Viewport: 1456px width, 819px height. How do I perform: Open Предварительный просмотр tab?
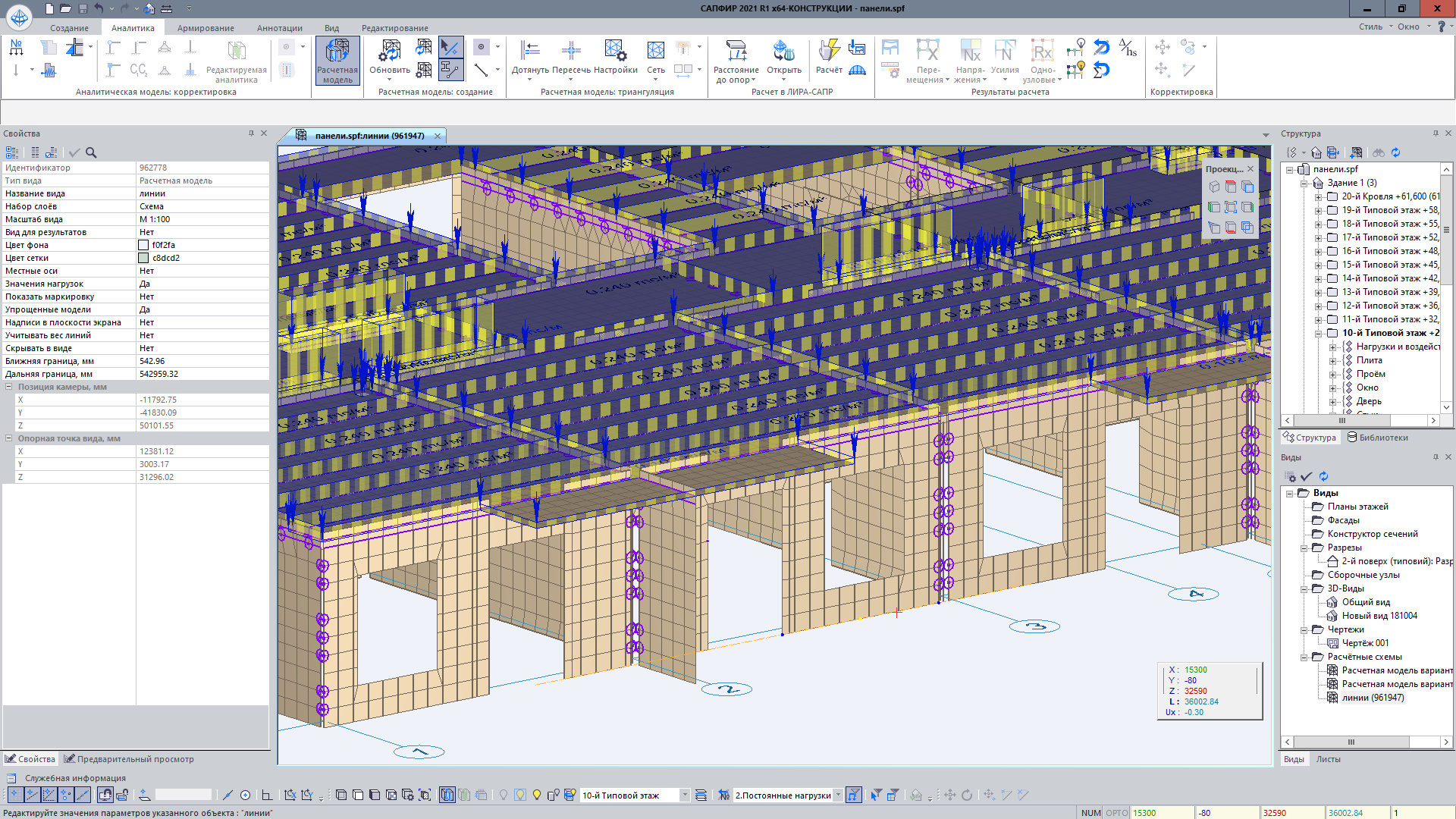point(129,759)
